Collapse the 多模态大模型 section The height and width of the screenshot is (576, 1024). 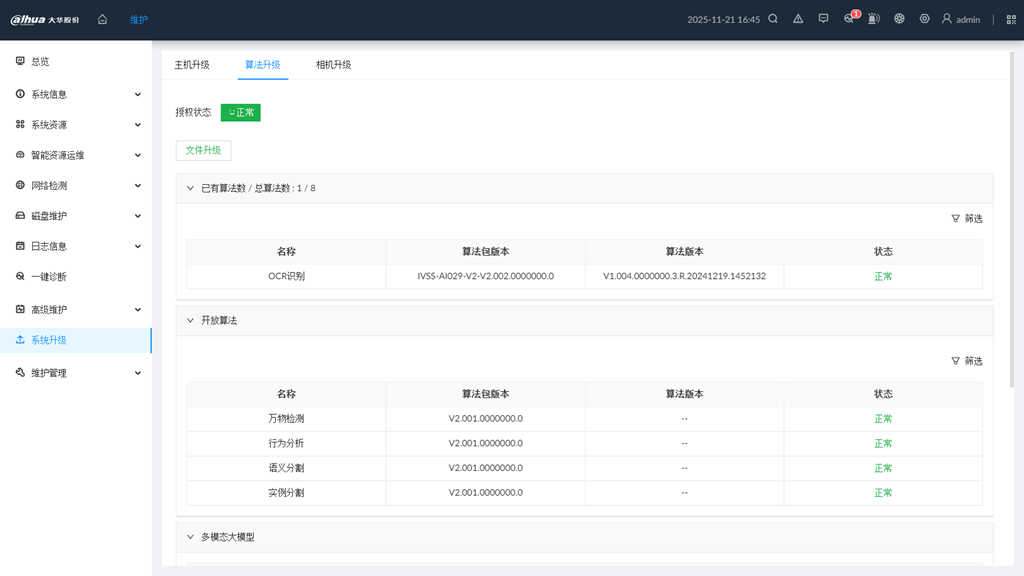click(190, 537)
